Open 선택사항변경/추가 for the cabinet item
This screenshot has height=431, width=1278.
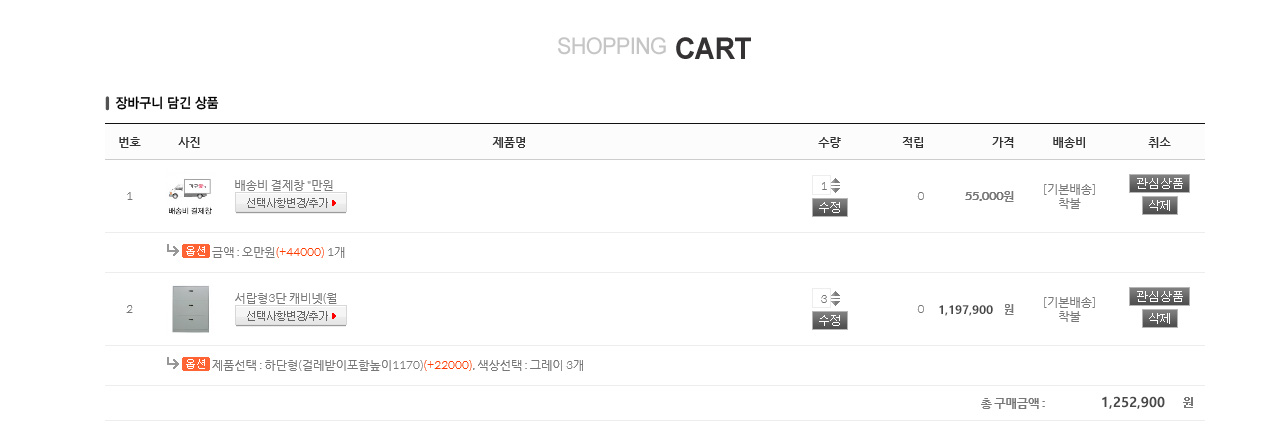point(290,316)
